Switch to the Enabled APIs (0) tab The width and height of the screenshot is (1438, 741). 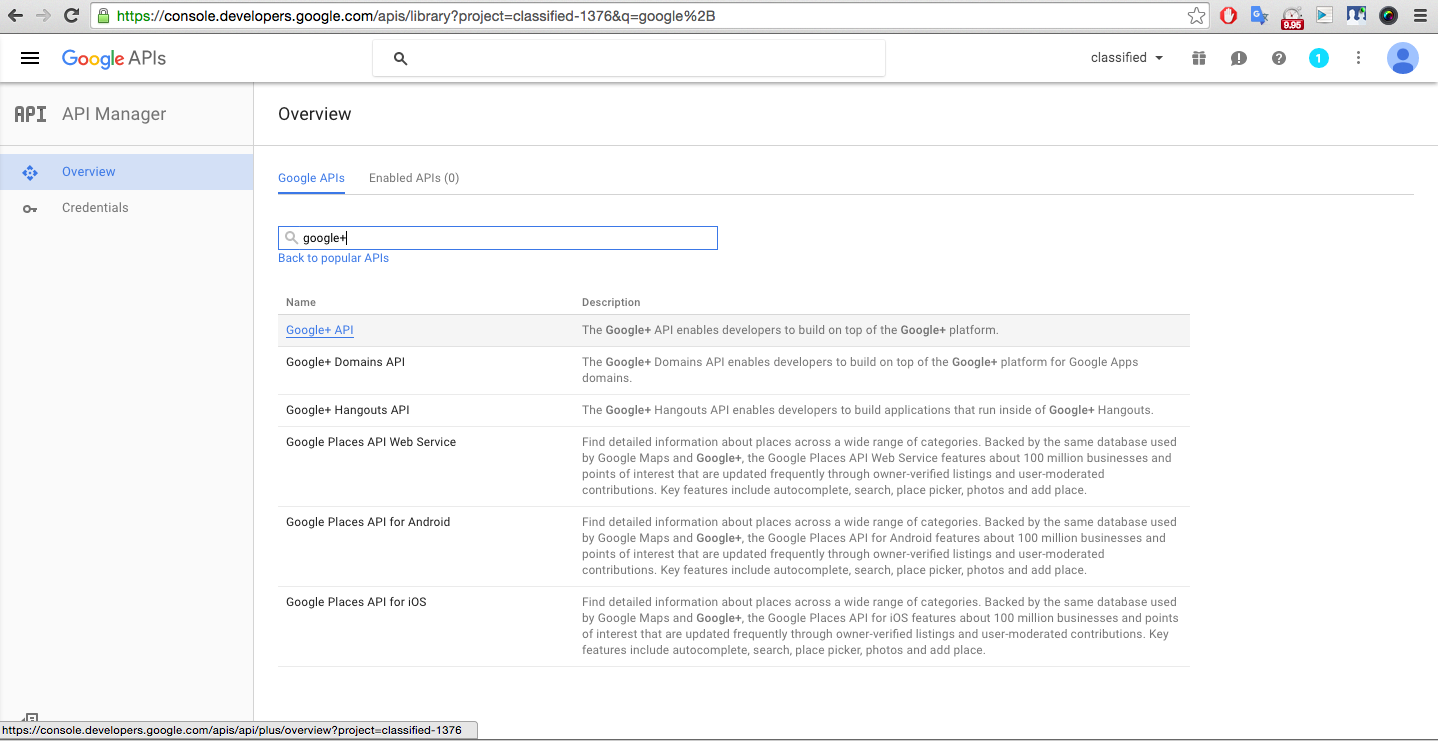[414, 178]
